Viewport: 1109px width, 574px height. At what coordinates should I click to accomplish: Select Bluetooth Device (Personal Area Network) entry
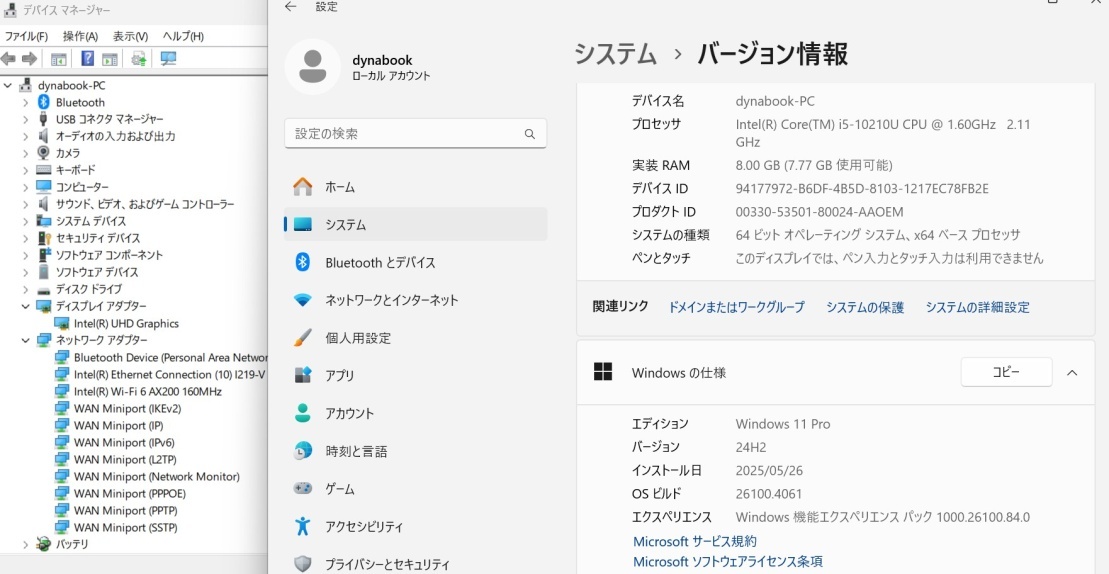[170, 358]
